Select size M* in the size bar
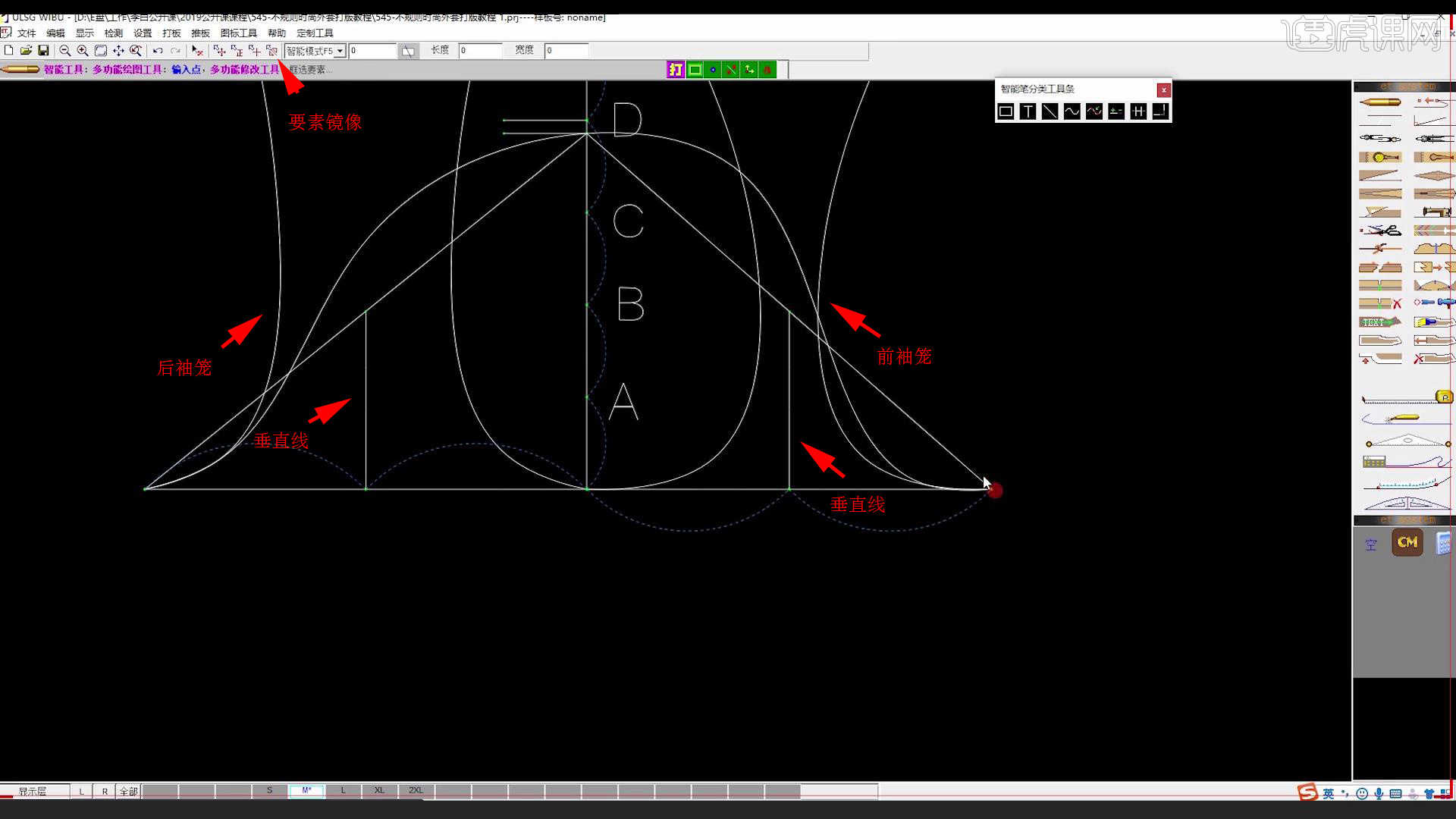 click(x=306, y=790)
